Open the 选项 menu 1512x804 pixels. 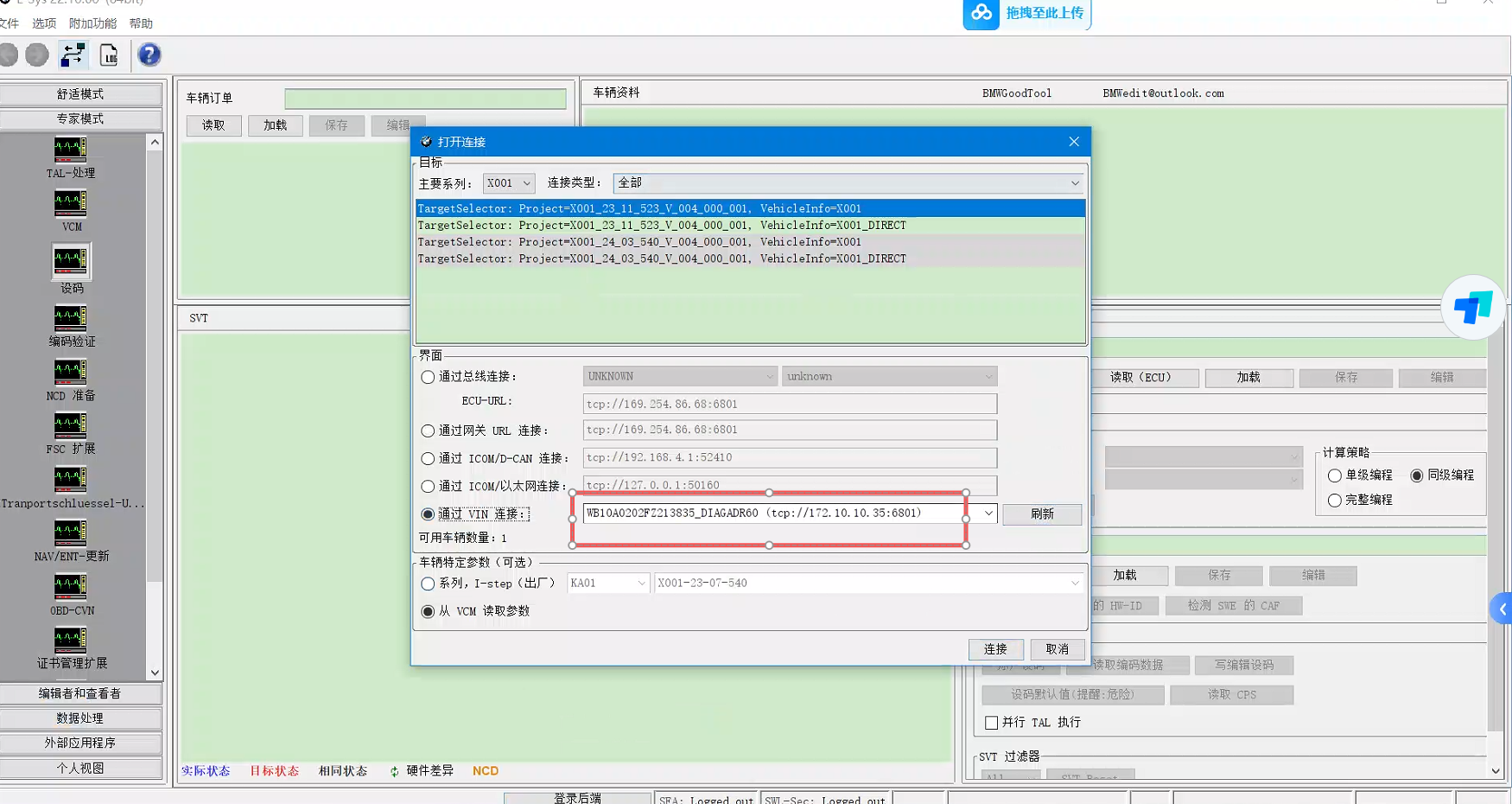click(44, 23)
